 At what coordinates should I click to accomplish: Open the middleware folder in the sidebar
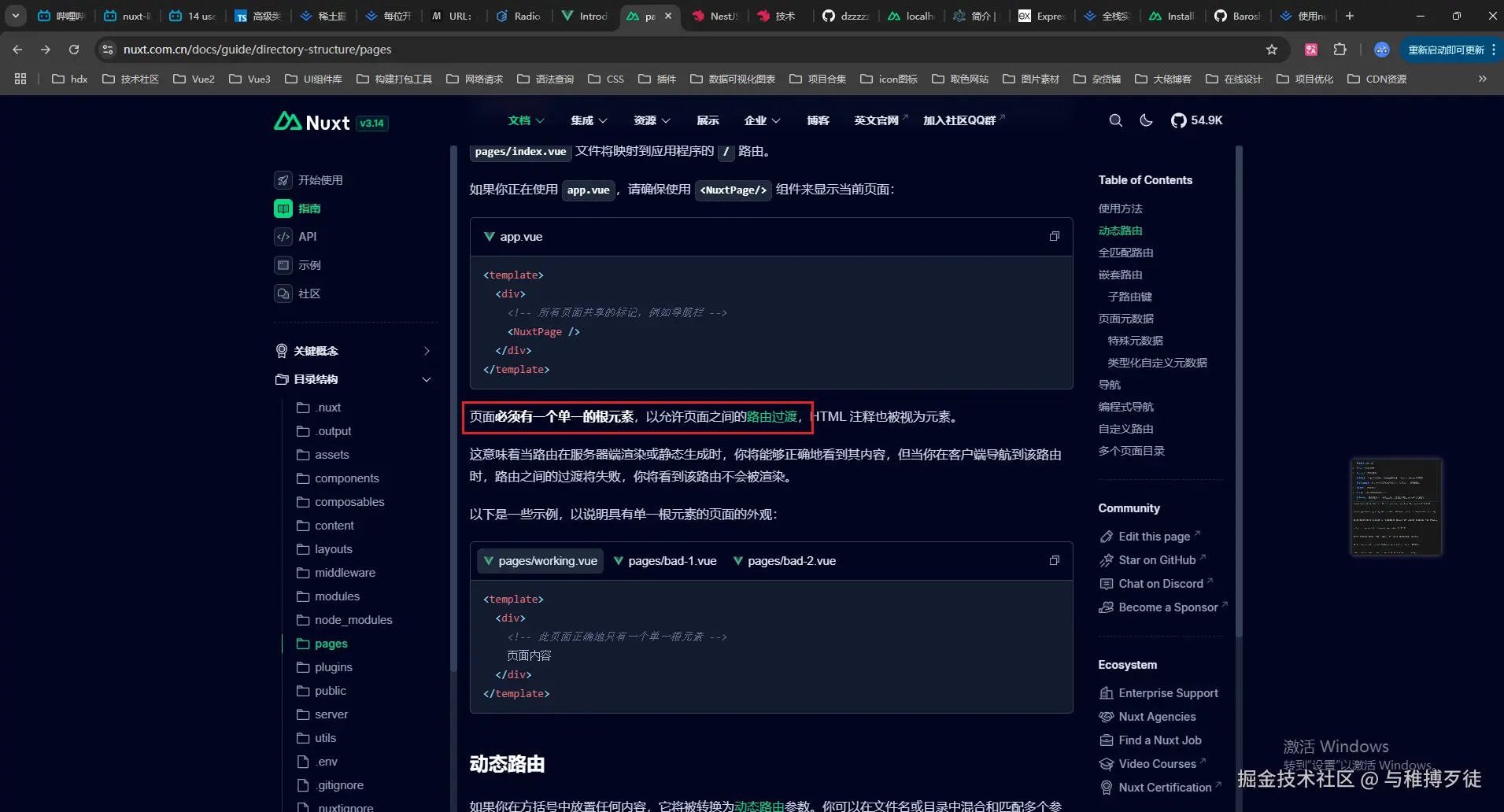pos(336,573)
